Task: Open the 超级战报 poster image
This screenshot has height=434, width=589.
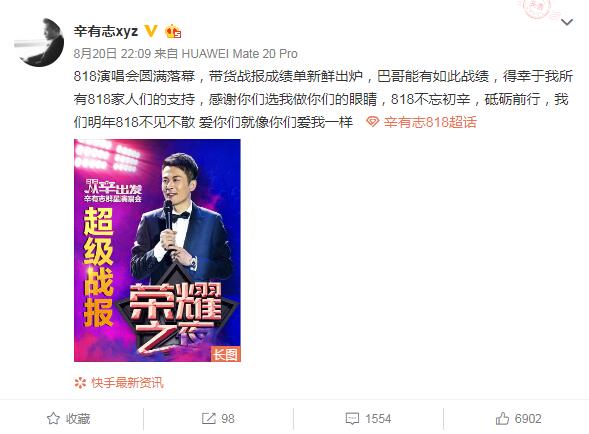Action: 157,250
